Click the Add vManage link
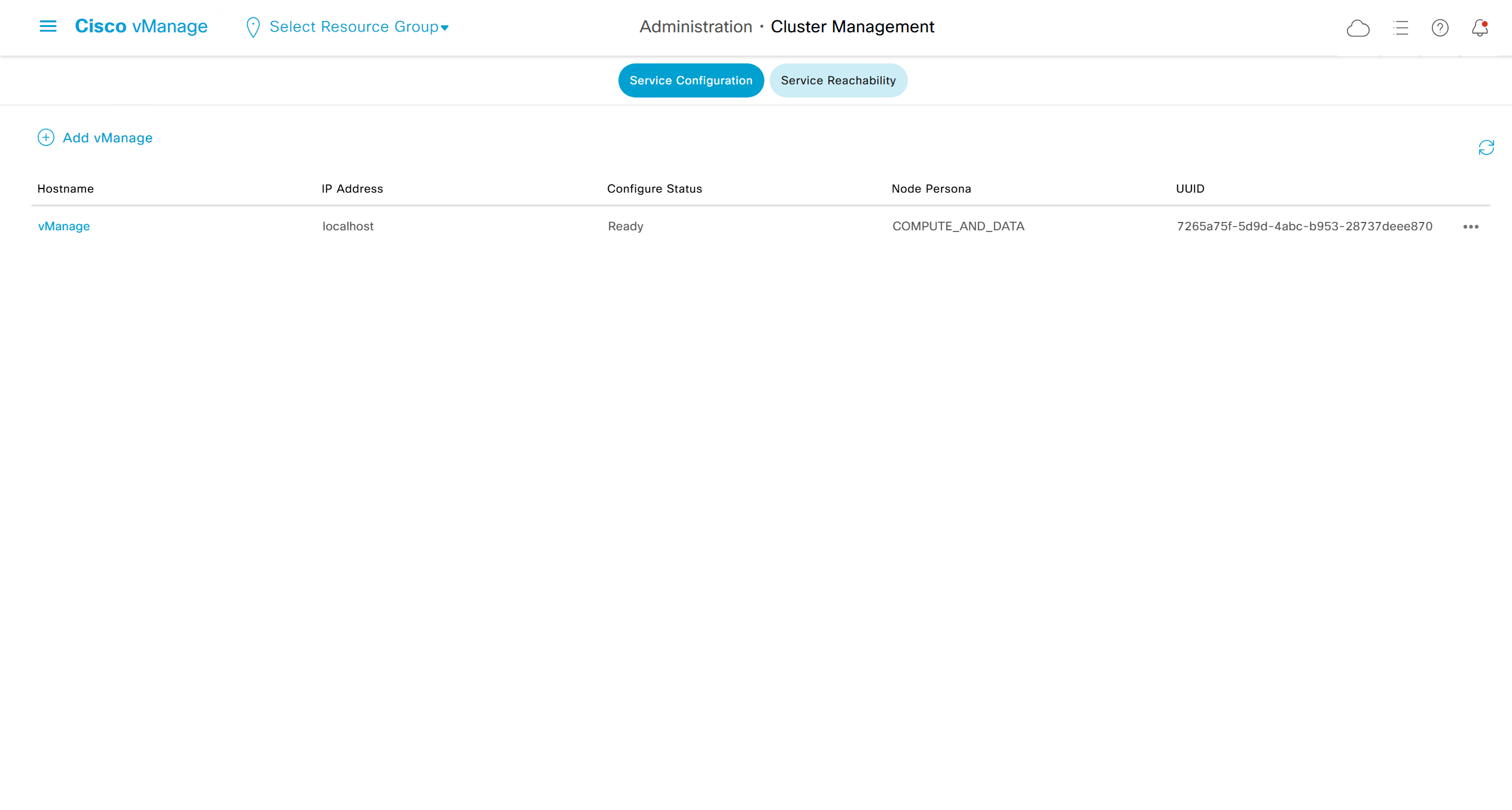 point(108,138)
